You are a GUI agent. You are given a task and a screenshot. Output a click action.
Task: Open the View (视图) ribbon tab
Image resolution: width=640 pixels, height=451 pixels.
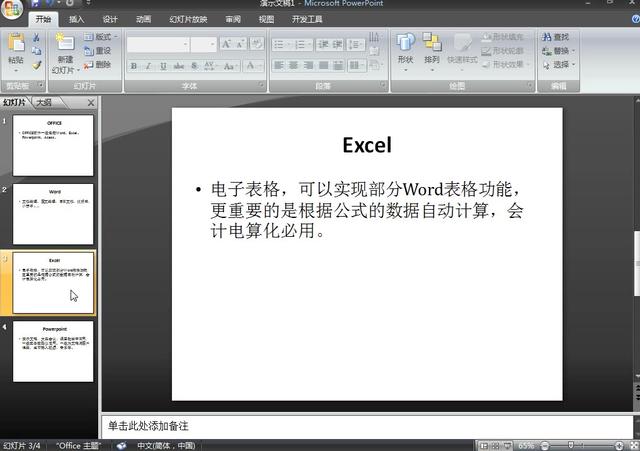pyautogui.click(x=266, y=19)
